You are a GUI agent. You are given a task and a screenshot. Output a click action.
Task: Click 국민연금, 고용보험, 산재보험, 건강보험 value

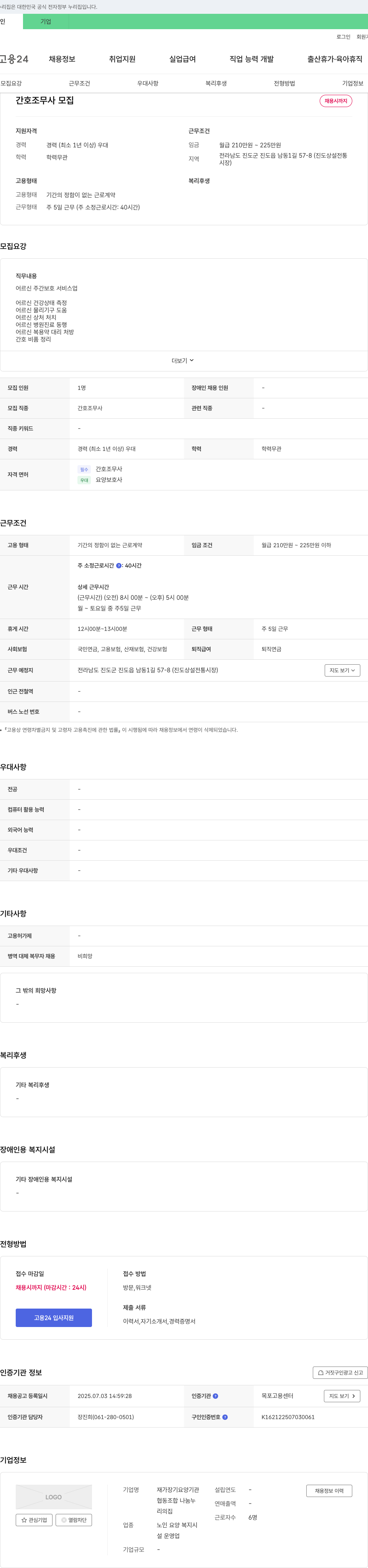(122, 649)
